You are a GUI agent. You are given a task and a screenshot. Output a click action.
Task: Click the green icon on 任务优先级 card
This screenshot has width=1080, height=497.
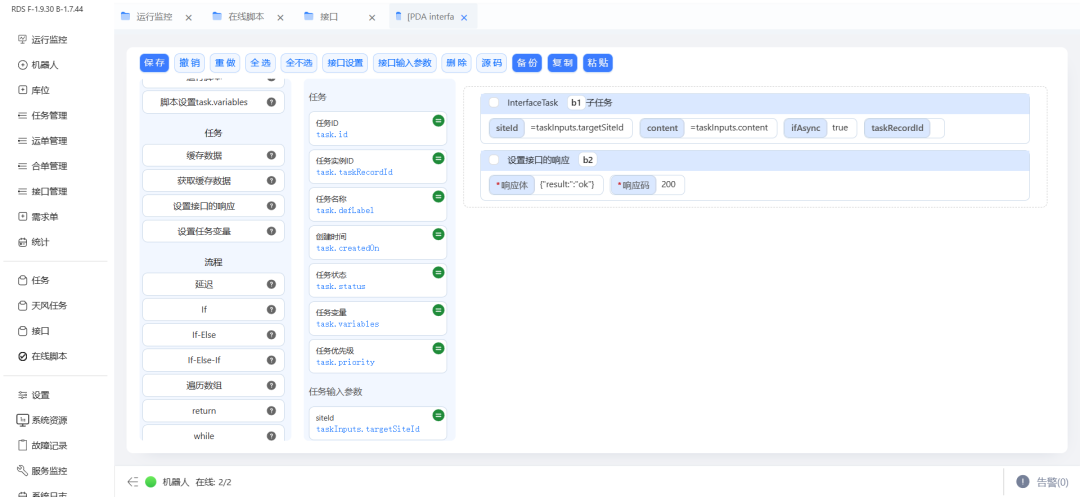click(438, 348)
